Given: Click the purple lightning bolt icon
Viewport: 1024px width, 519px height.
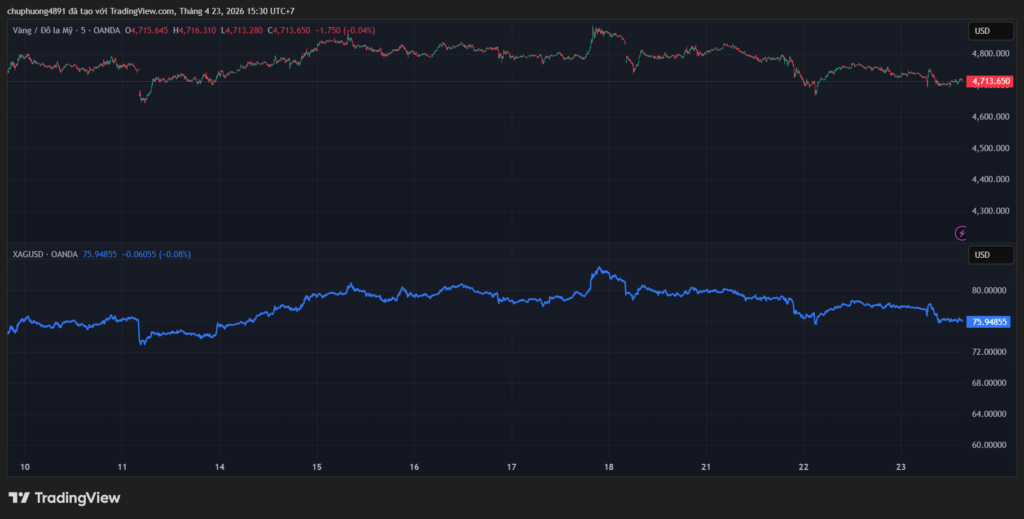Looking at the screenshot, I should [x=962, y=233].
